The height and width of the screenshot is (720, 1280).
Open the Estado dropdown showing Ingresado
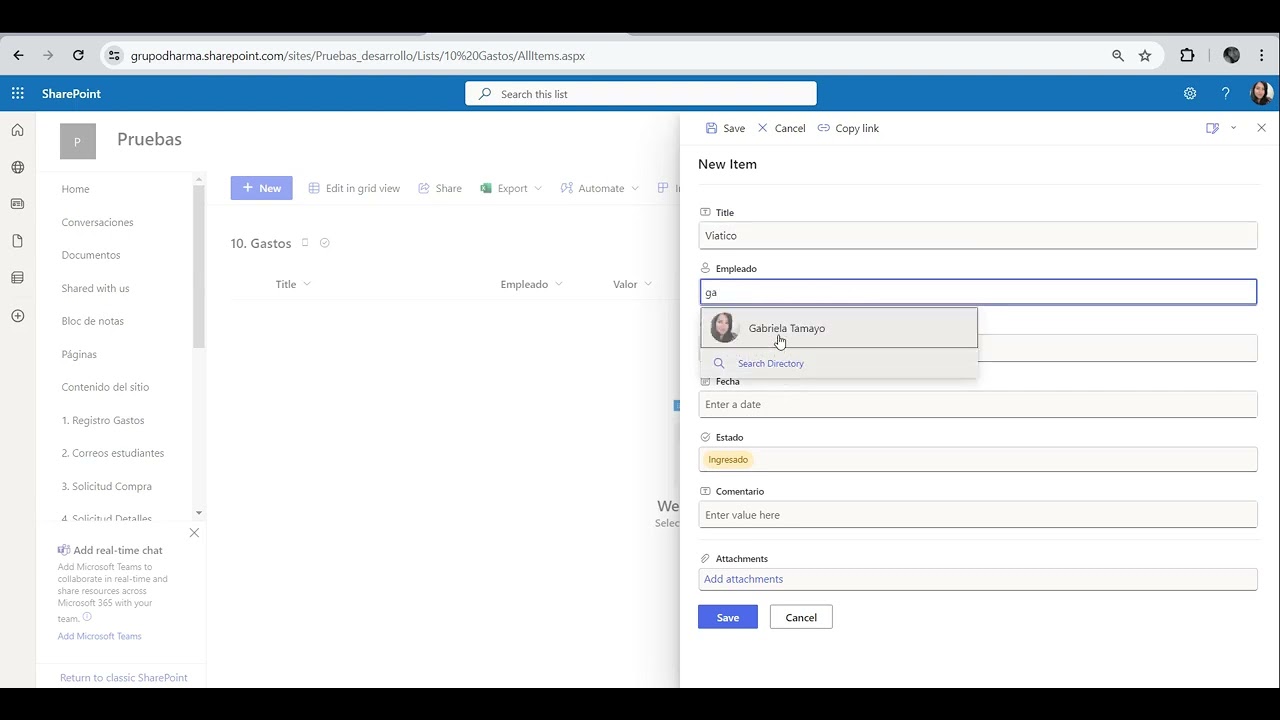click(977, 459)
